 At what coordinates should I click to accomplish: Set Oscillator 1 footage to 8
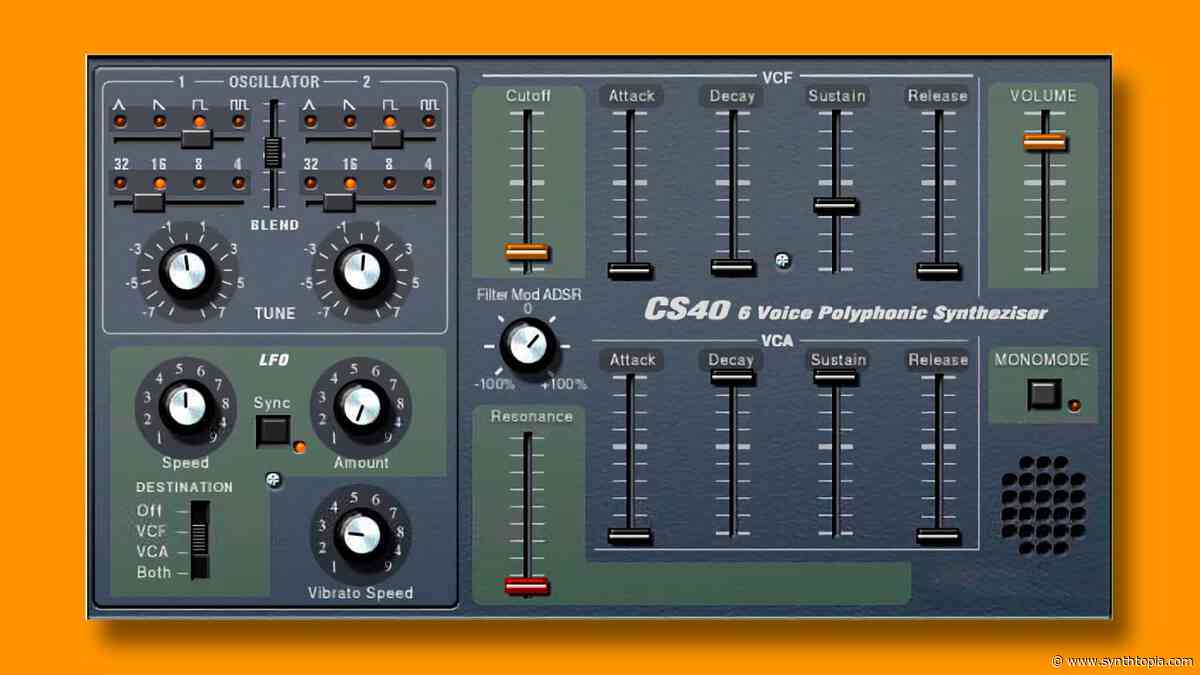pyautogui.click(x=199, y=183)
